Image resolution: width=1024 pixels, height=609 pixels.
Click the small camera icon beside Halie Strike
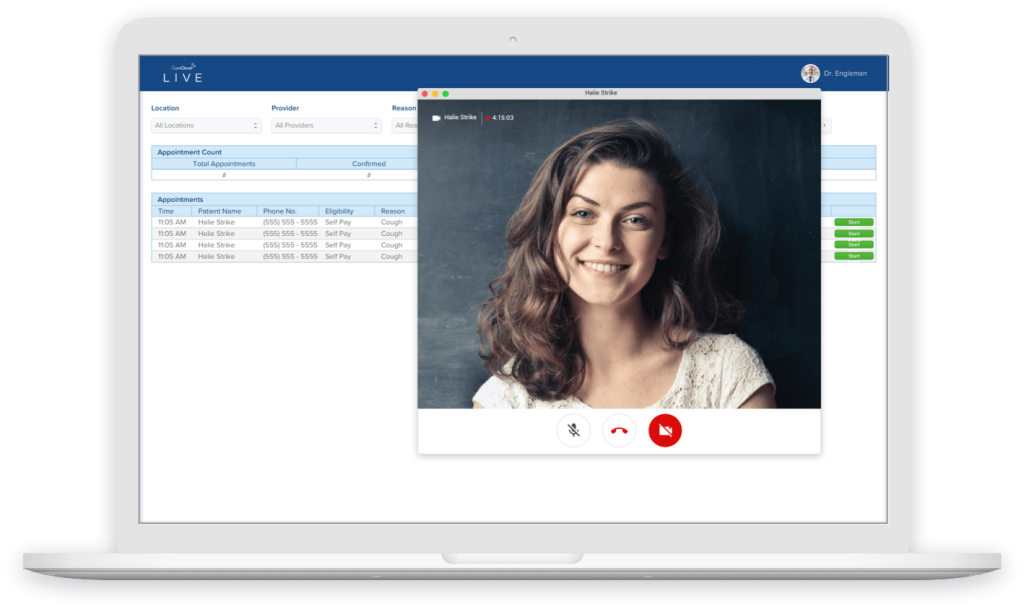pos(436,118)
